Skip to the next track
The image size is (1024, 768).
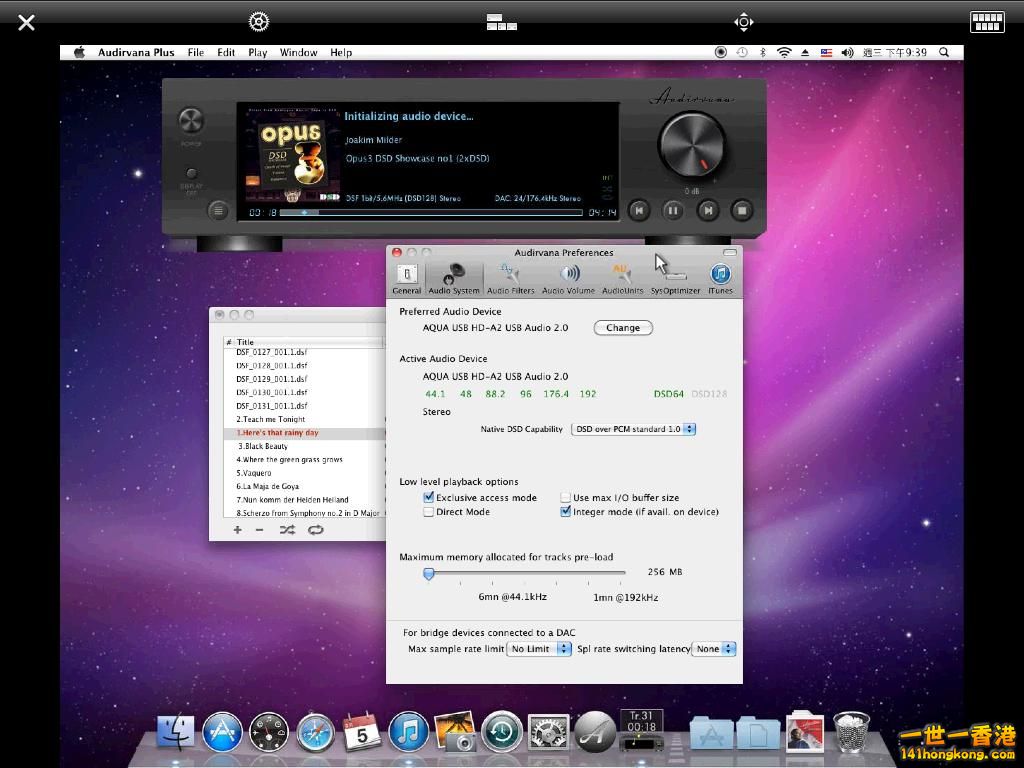click(707, 210)
